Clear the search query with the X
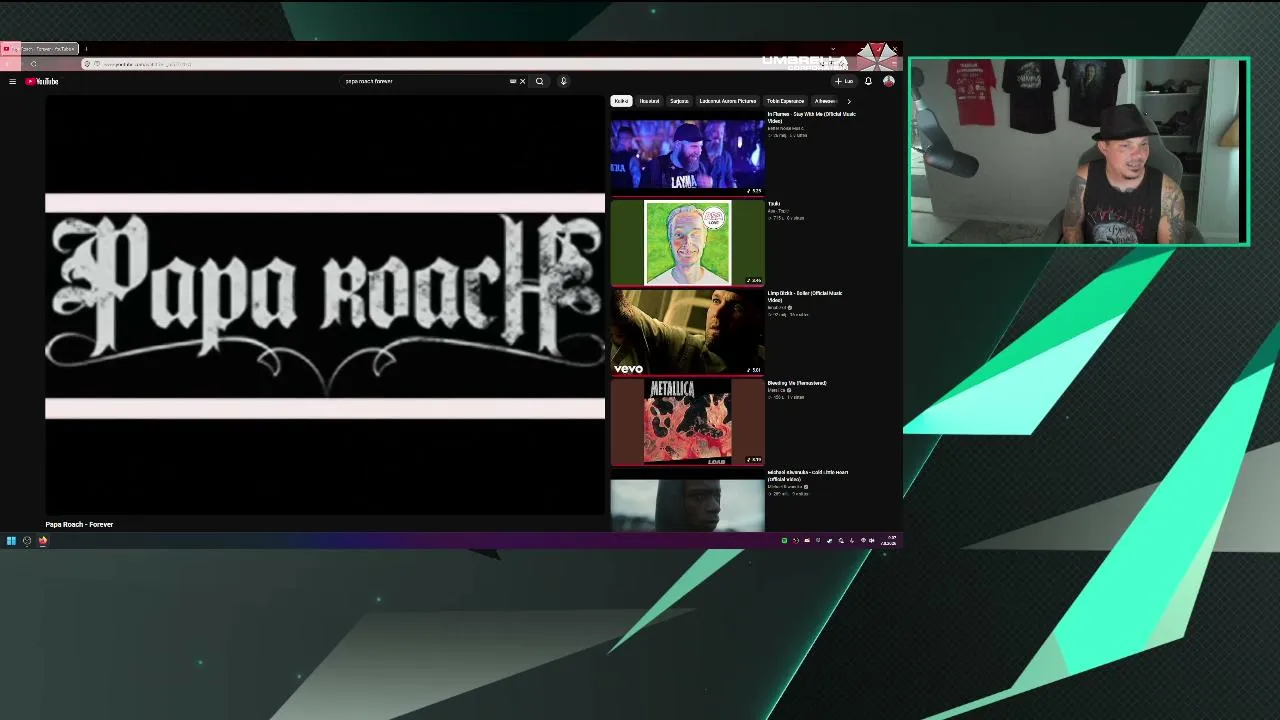 (x=522, y=81)
